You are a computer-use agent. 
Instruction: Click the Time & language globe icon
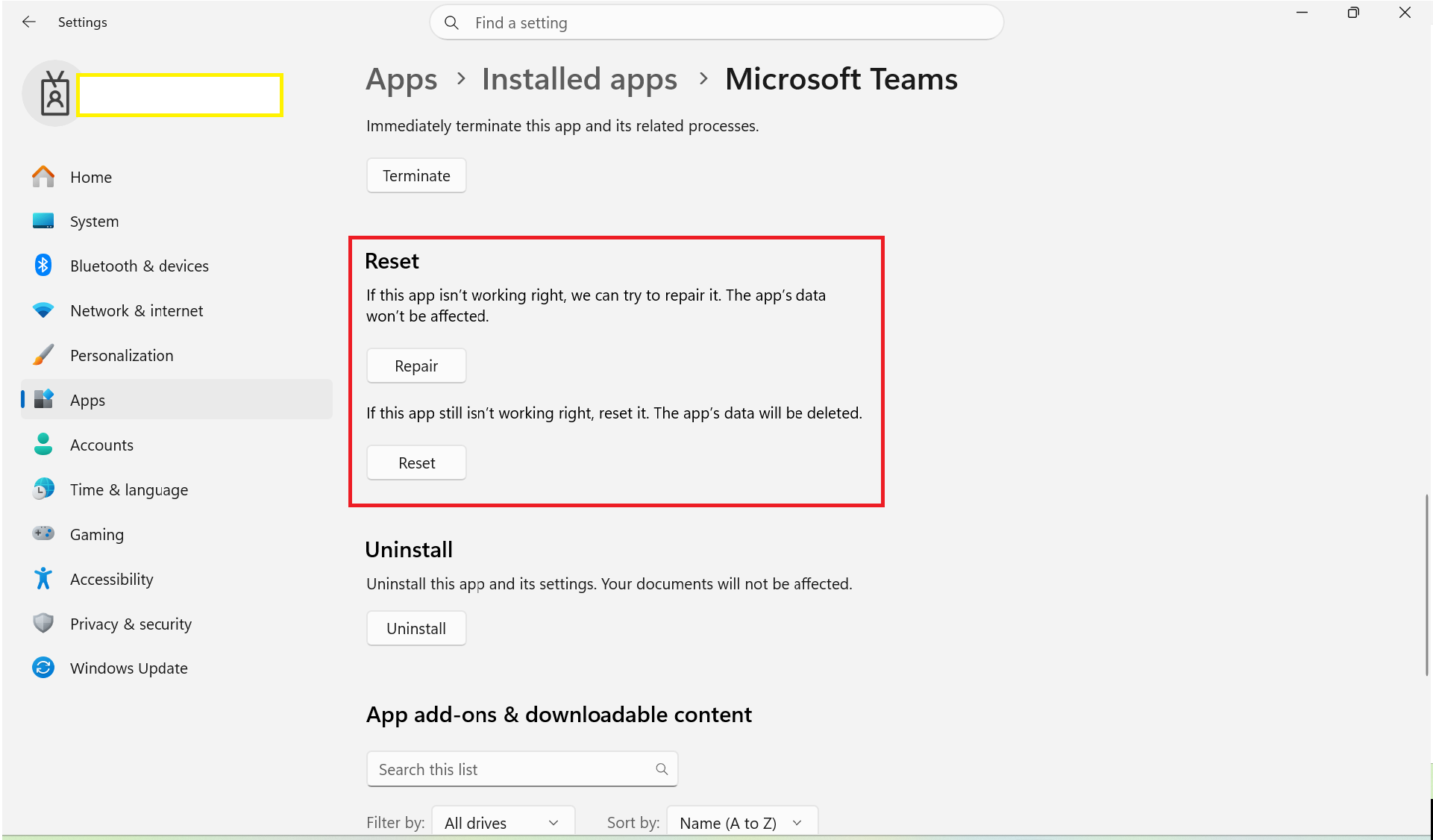43,489
